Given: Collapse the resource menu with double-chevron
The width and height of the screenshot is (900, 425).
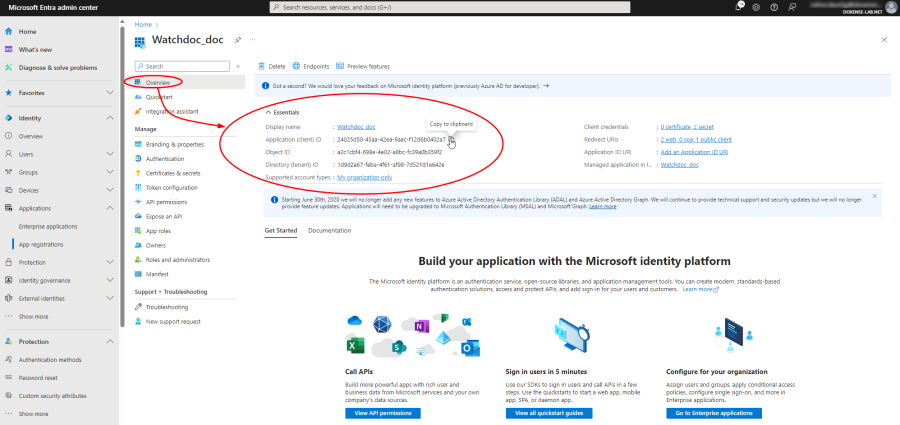Looking at the screenshot, I should pyautogui.click(x=237, y=66).
